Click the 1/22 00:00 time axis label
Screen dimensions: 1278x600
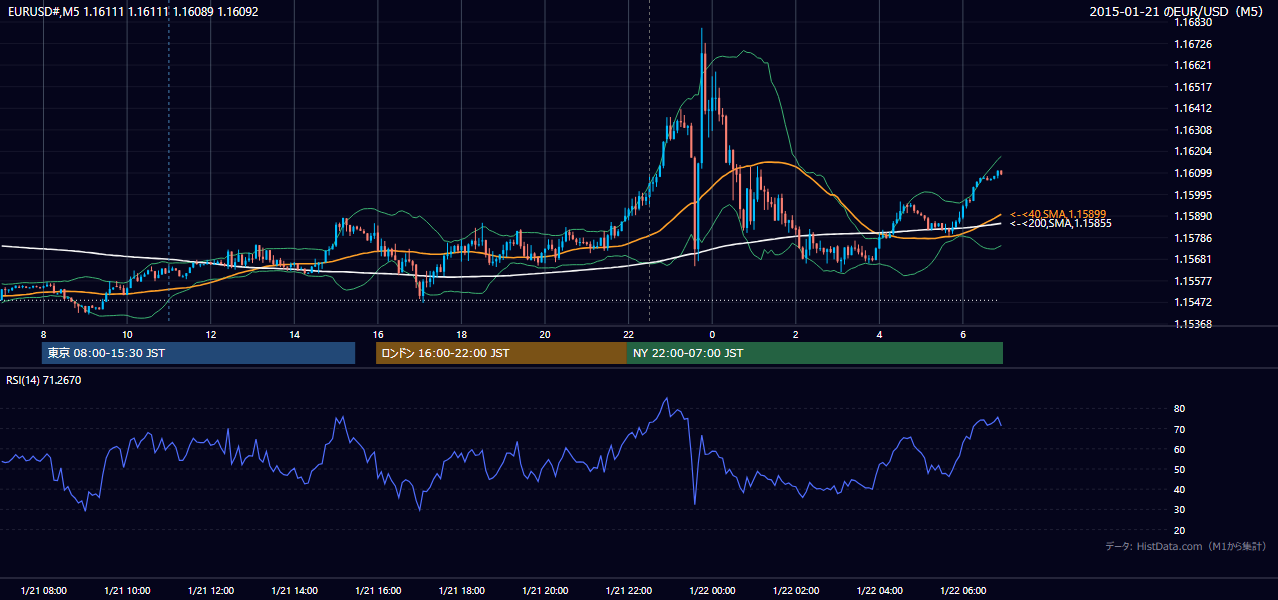711,591
